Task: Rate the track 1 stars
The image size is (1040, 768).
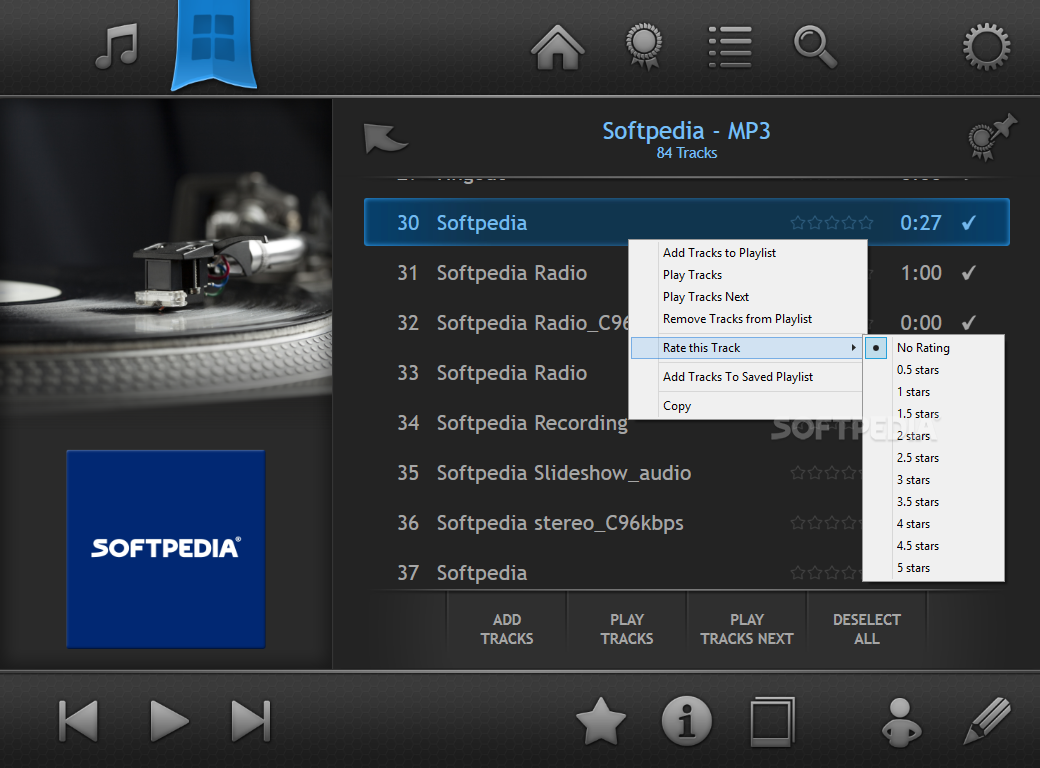Action: [934, 392]
